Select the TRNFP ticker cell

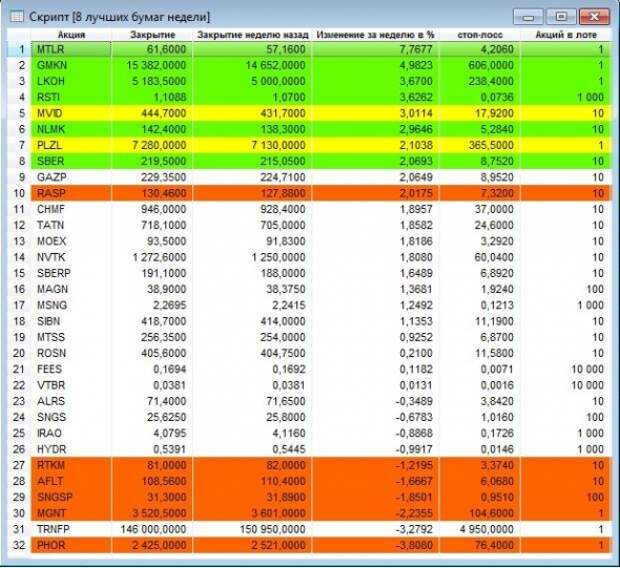pyautogui.click(x=71, y=529)
